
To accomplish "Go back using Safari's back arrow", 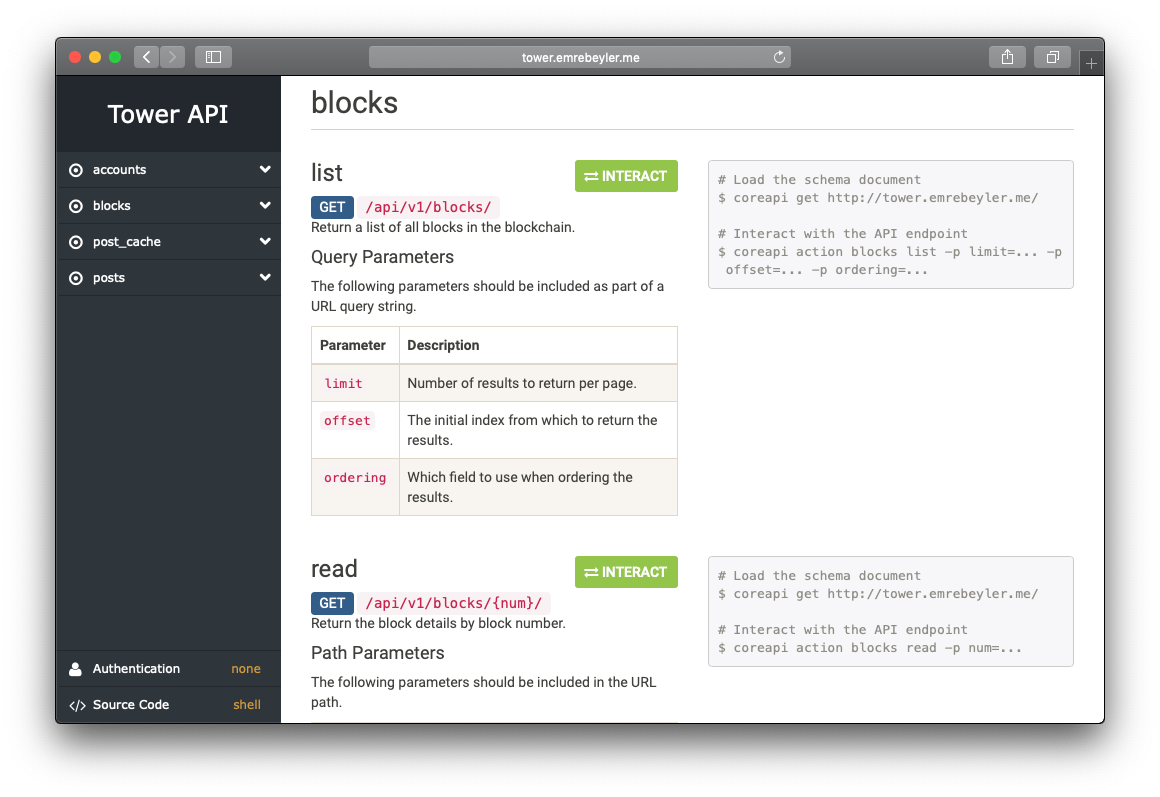I will pyautogui.click(x=146, y=57).
